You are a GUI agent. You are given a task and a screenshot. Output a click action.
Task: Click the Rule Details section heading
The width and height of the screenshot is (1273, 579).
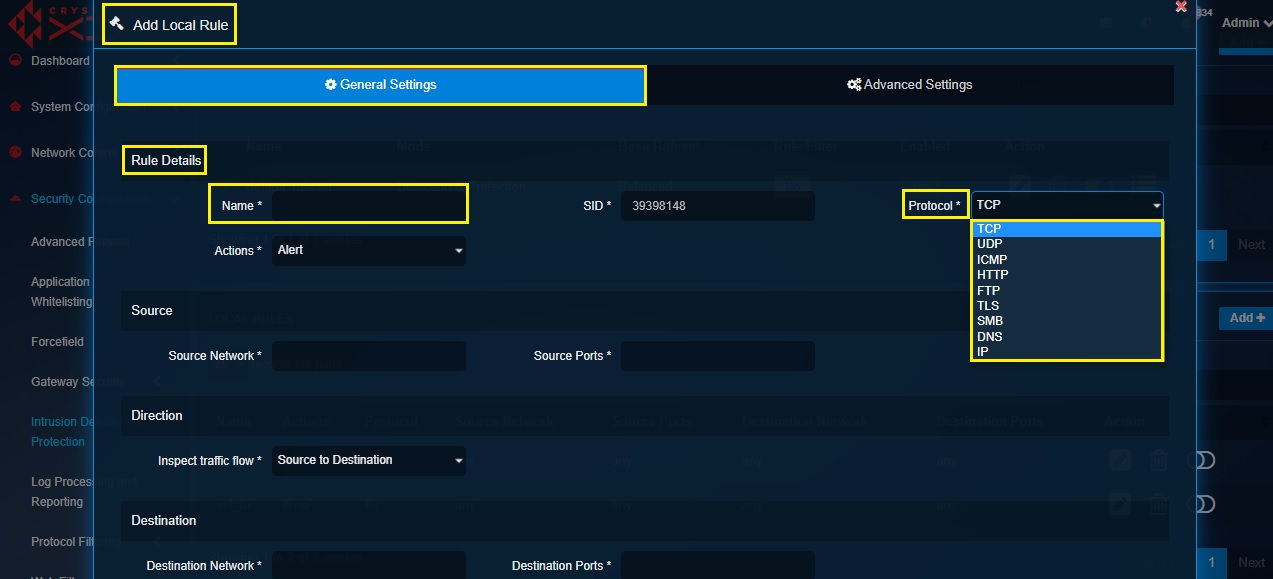point(166,160)
